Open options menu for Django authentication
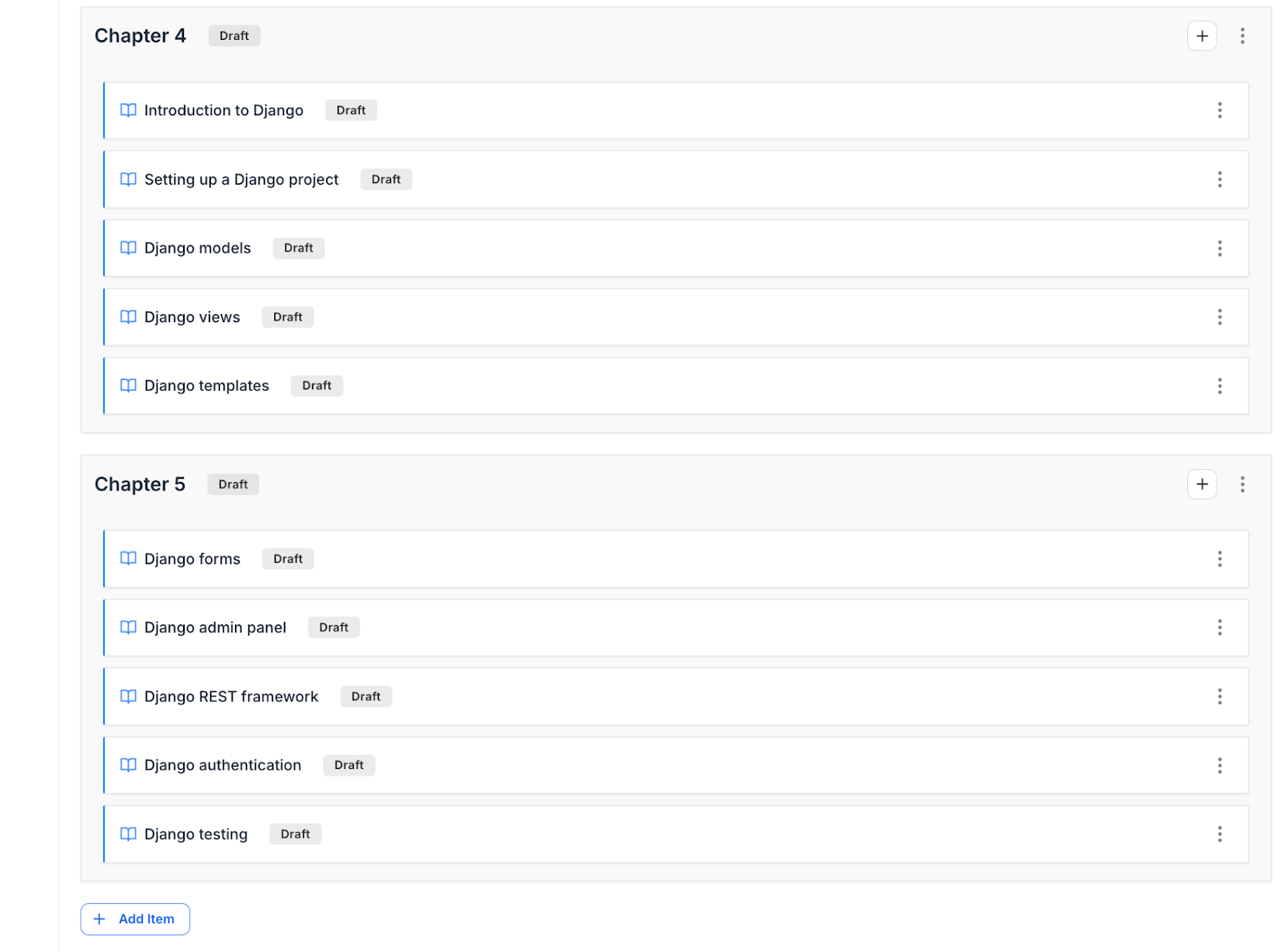 [1219, 766]
